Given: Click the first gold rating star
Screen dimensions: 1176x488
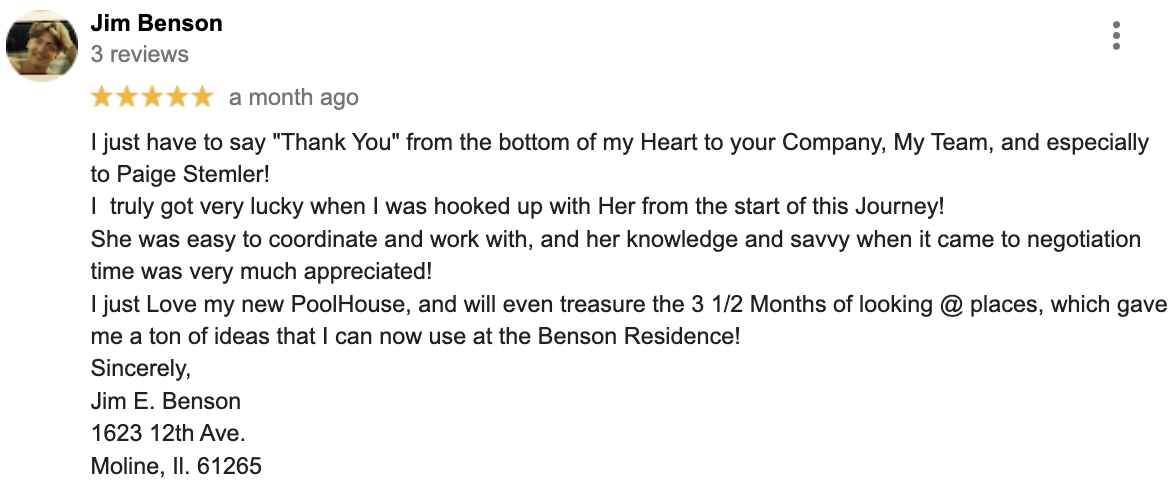Looking at the screenshot, I should (102, 97).
